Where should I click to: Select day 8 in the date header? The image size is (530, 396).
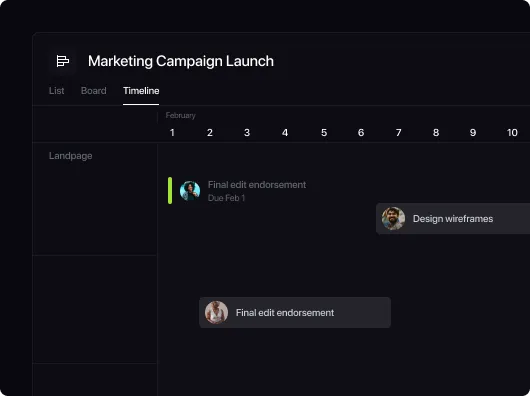tap(436, 132)
